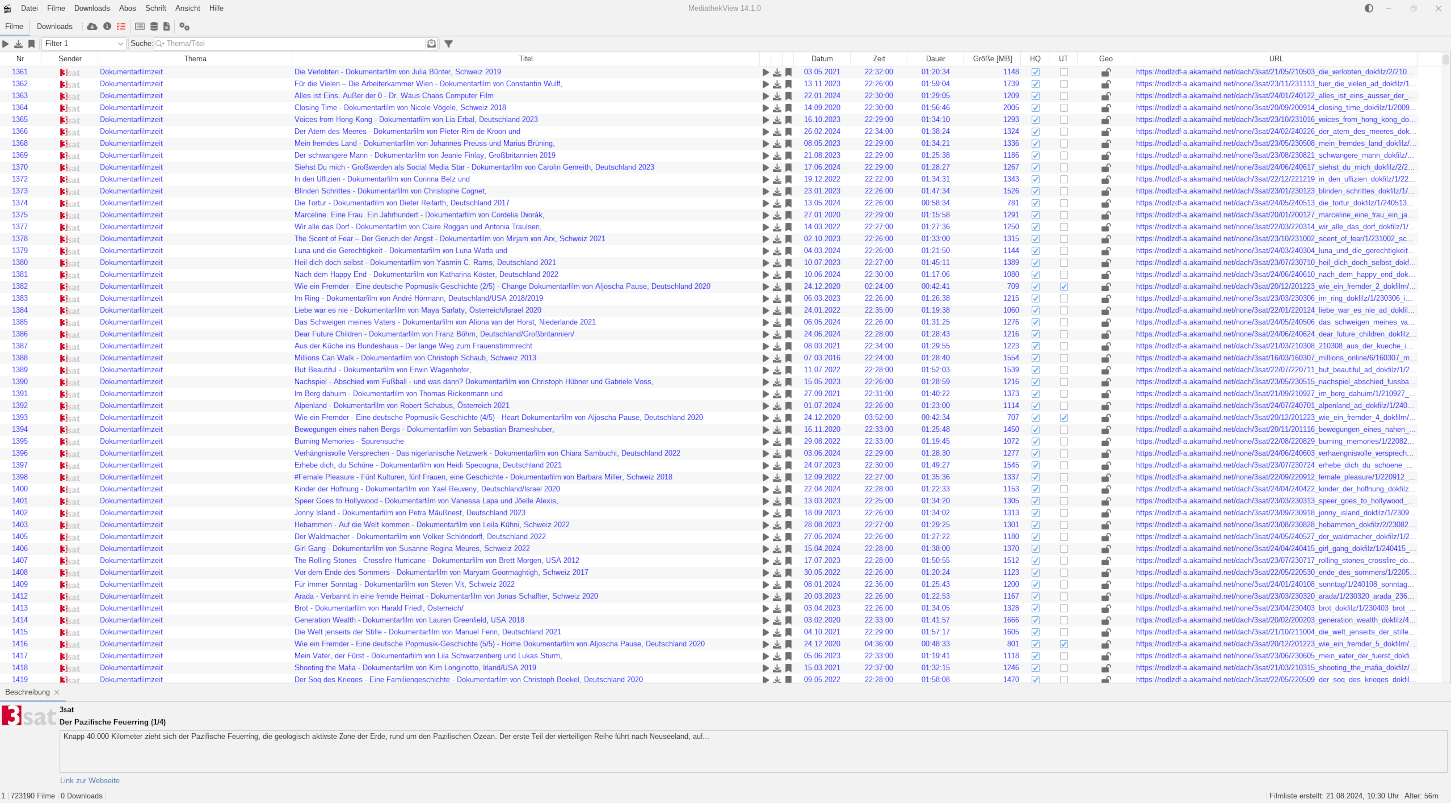Image resolution: width=1451 pixels, height=803 pixels.
Task: Download 'Voices from Hong Kong' row 1365
Action: (x=777, y=119)
